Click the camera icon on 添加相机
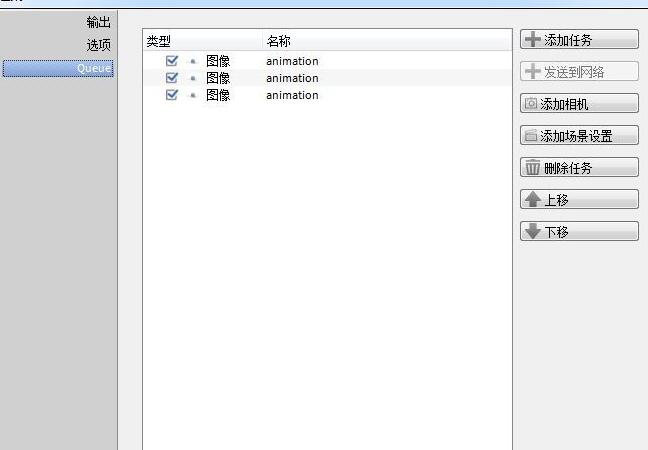648x450 pixels. click(x=530, y=104)
